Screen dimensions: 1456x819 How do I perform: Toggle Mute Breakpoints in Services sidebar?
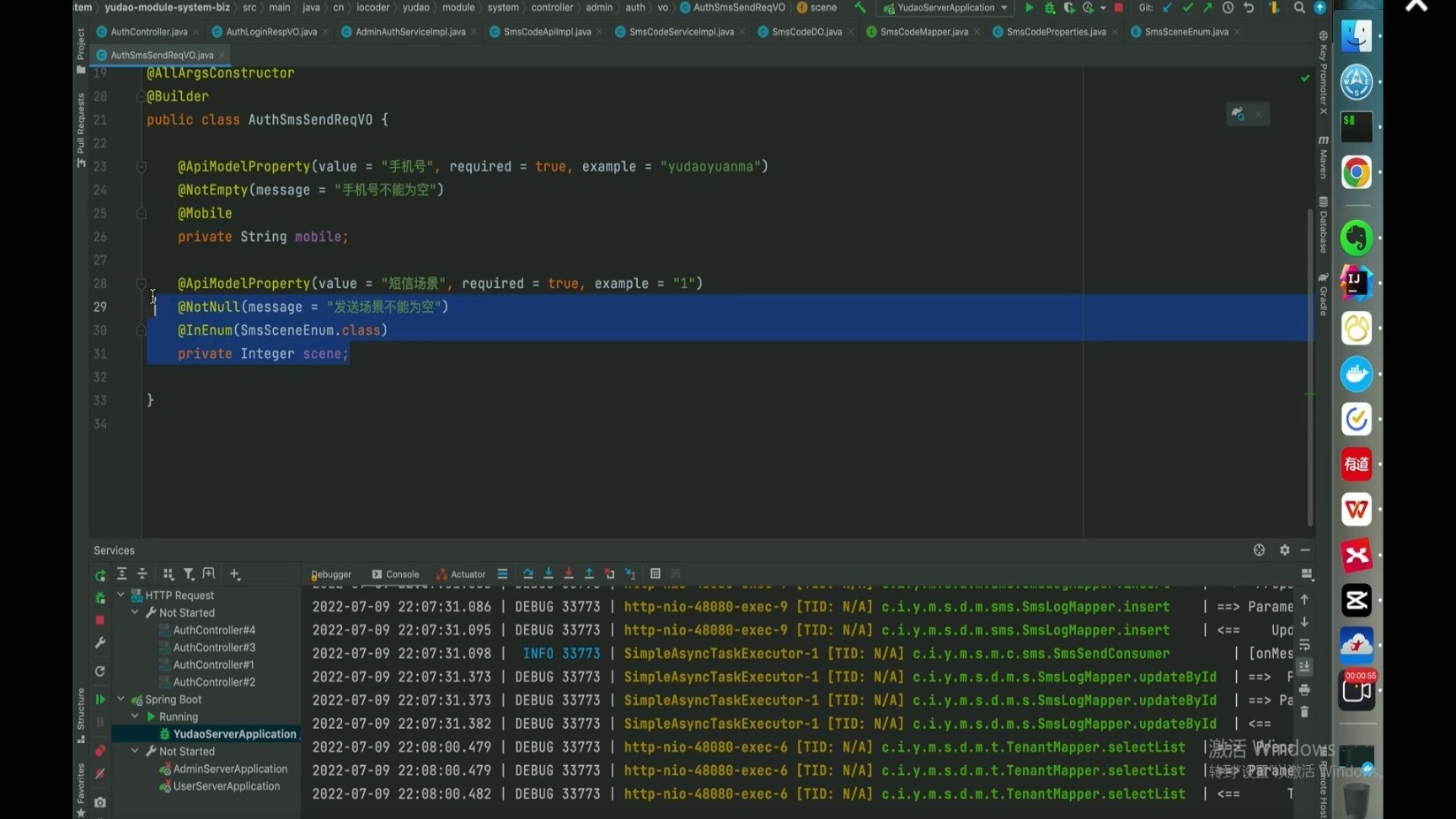pos(100,773)
